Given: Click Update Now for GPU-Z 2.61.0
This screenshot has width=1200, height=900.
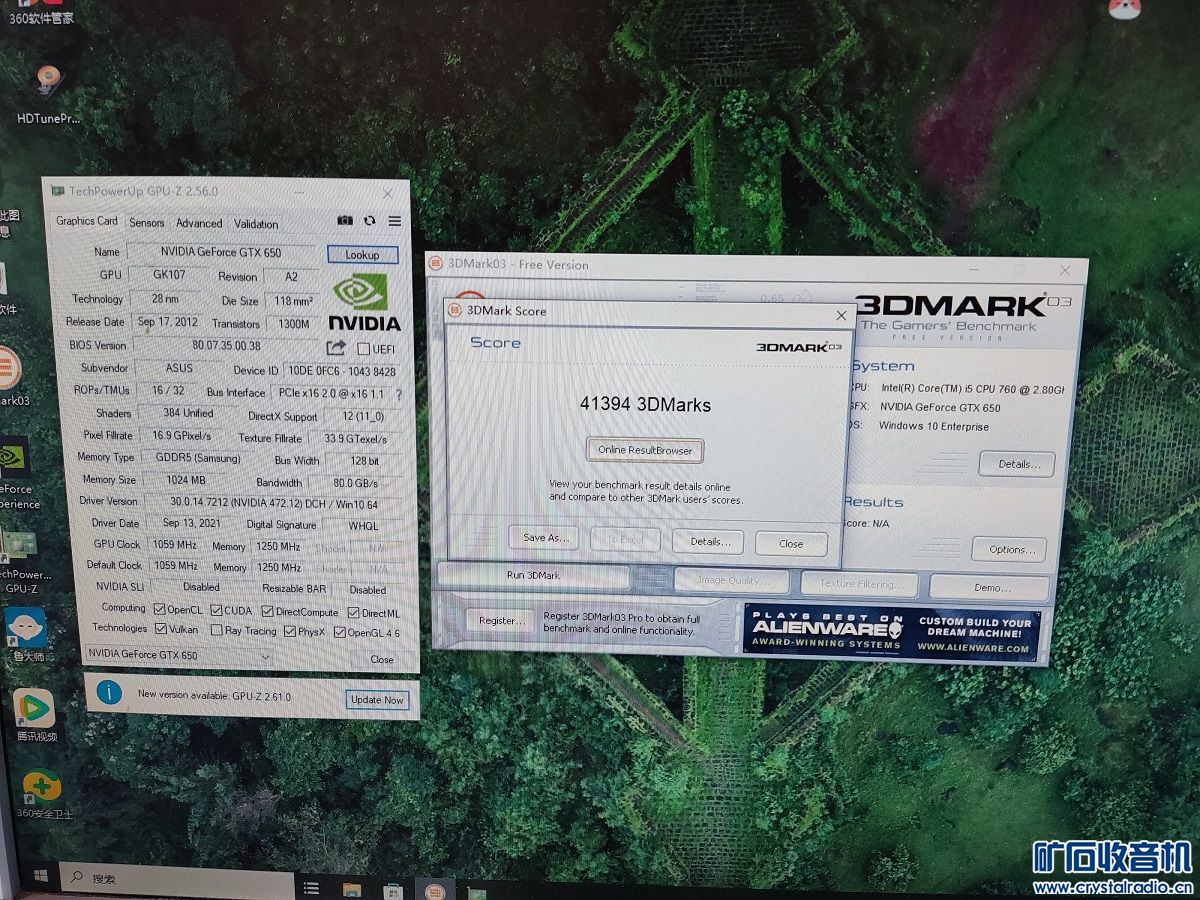Looking at the screenshot, I should (x=377, y=700).
